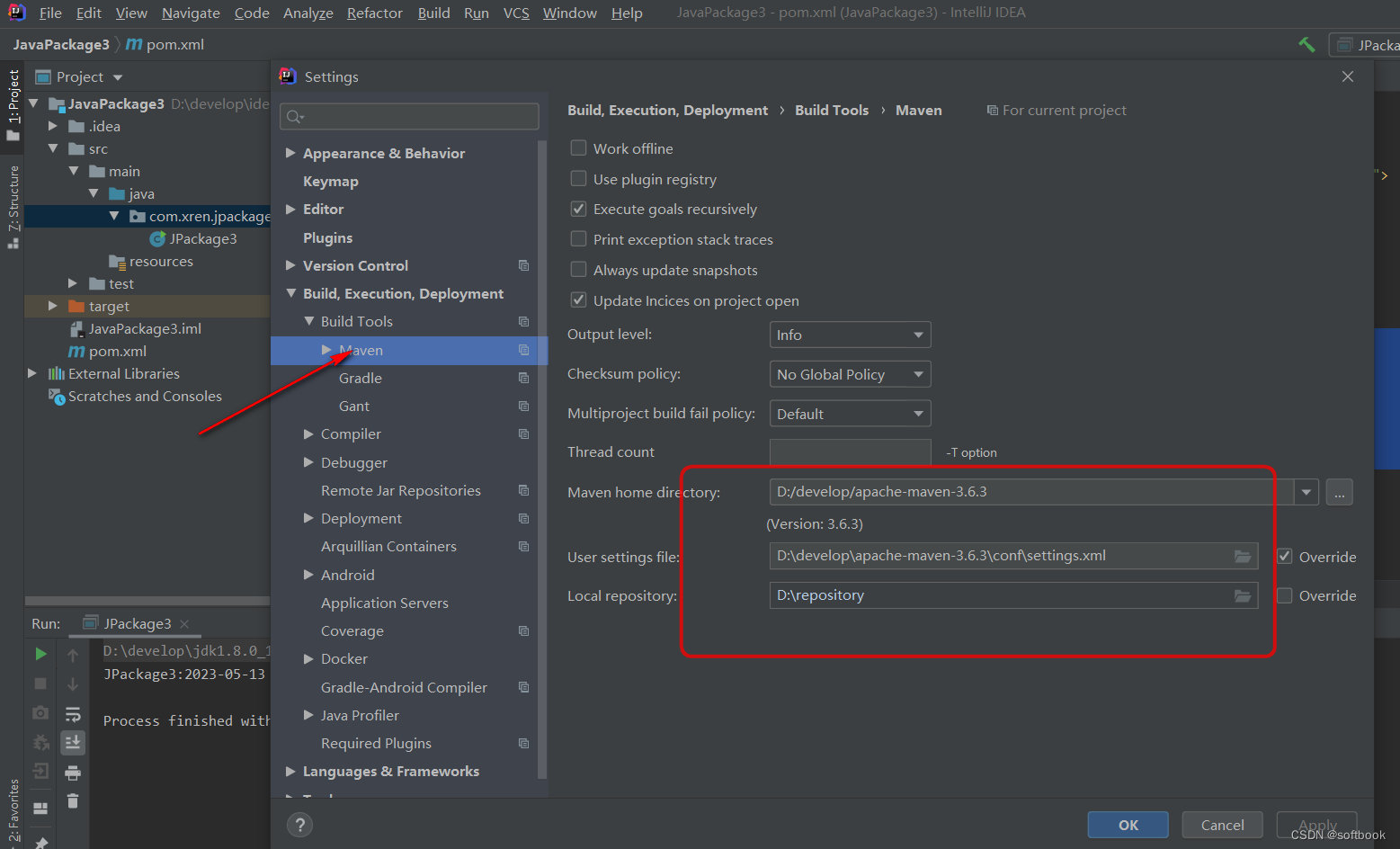Screen dimensions: 1400x849
Task: Open Maven home directory dropdown arrow
Action: click(1306, 493)
